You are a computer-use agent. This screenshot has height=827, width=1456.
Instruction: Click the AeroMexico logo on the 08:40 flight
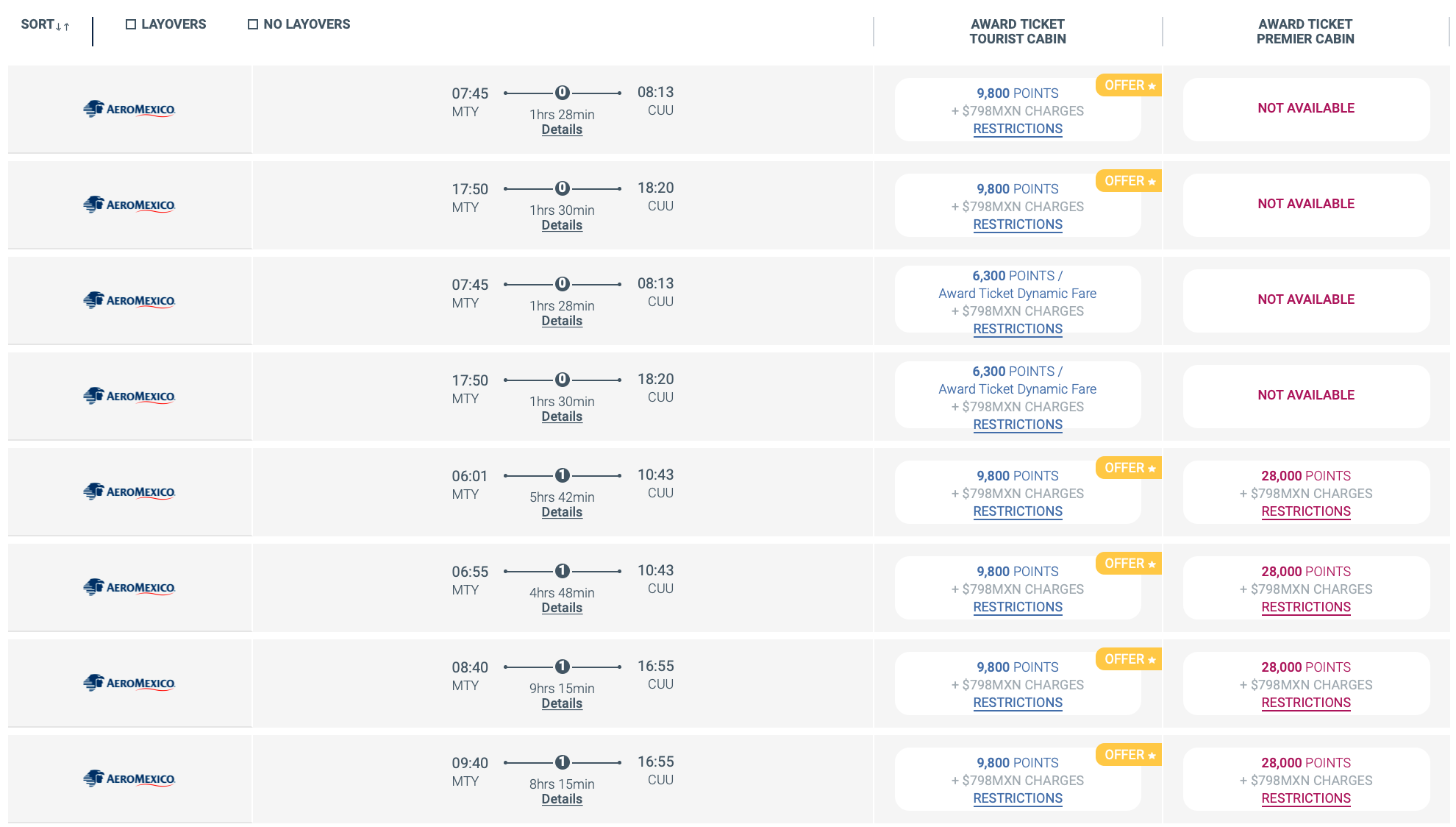pos(129,683)
